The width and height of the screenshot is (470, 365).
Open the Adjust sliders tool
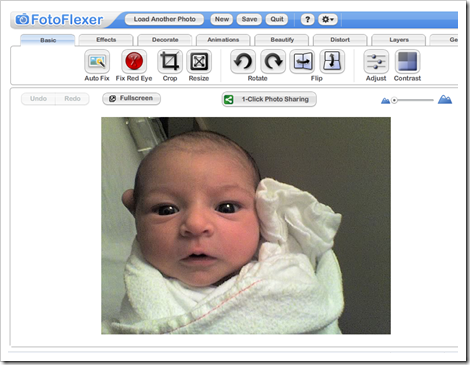click(376, 61)
